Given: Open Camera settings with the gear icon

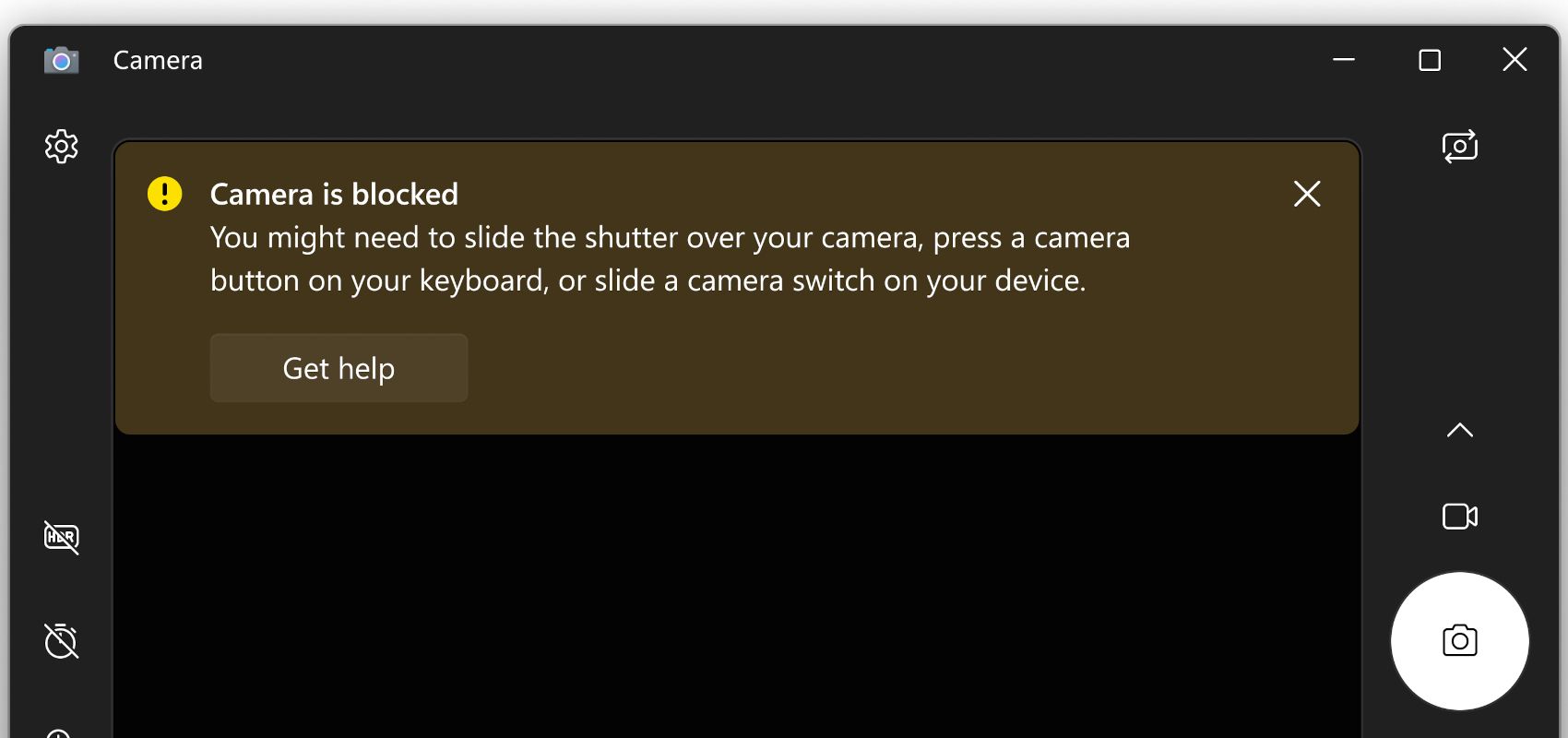Looking at the screenshot, I should click(x=61, y=146).
